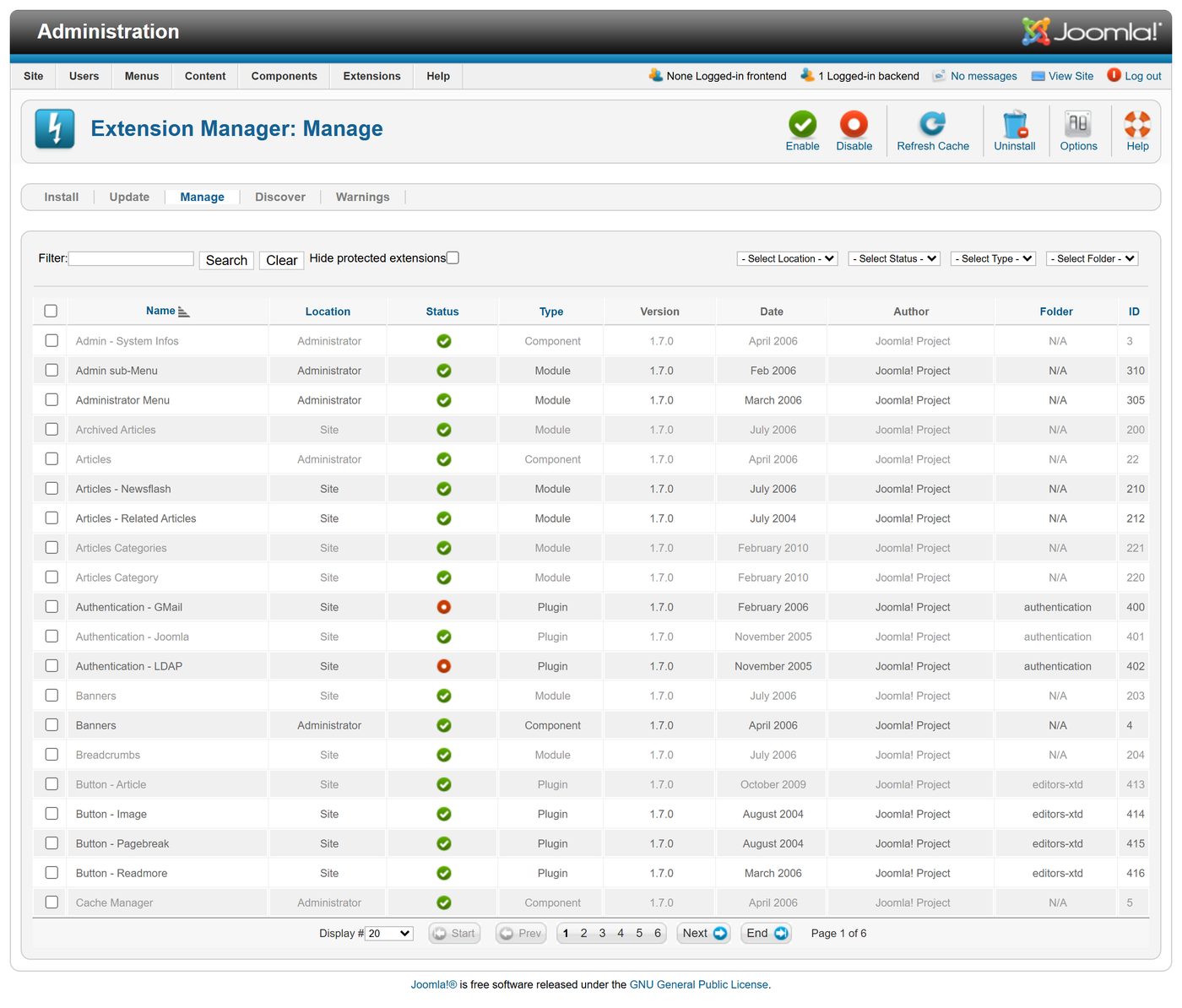Open the View Site link

[x=1063, y=76]
